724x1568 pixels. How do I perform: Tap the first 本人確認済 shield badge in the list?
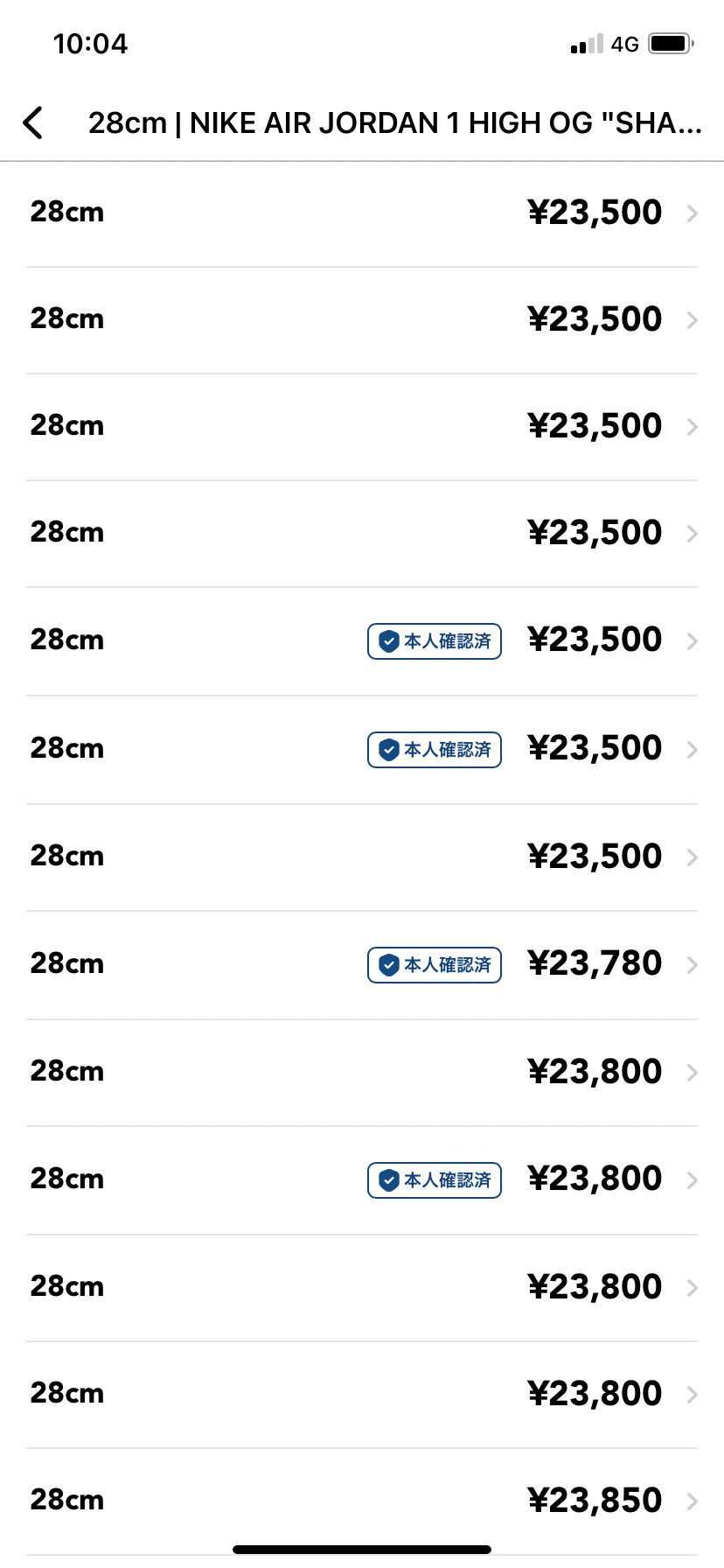coord(435,641)
